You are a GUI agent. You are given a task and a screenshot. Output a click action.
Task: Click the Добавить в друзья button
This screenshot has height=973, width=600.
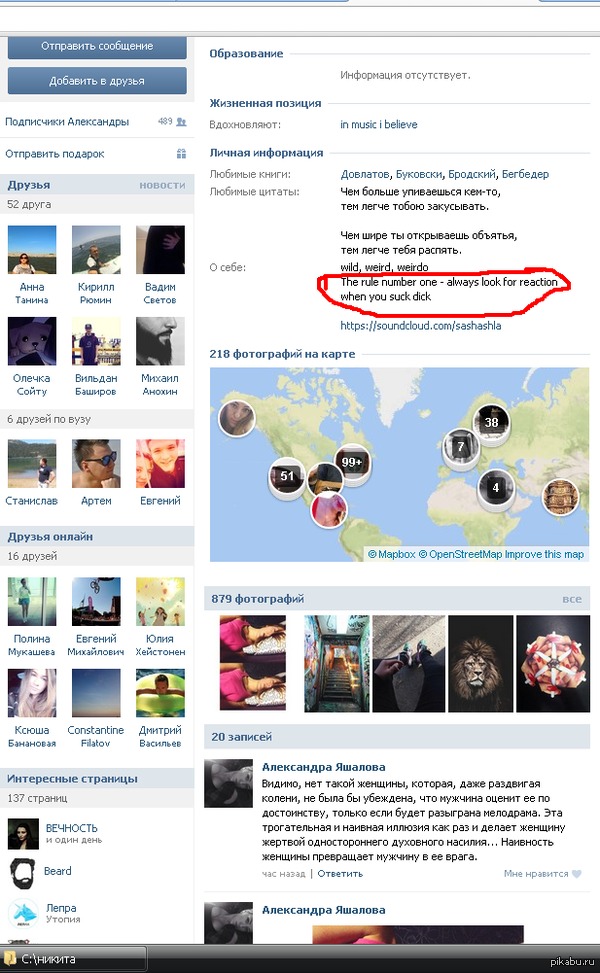point(97,81)
